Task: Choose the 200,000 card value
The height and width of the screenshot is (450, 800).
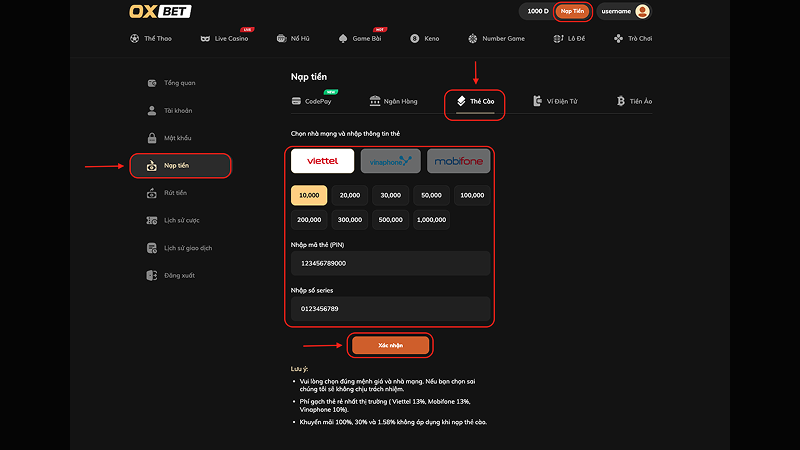Action: coord(309,219)
